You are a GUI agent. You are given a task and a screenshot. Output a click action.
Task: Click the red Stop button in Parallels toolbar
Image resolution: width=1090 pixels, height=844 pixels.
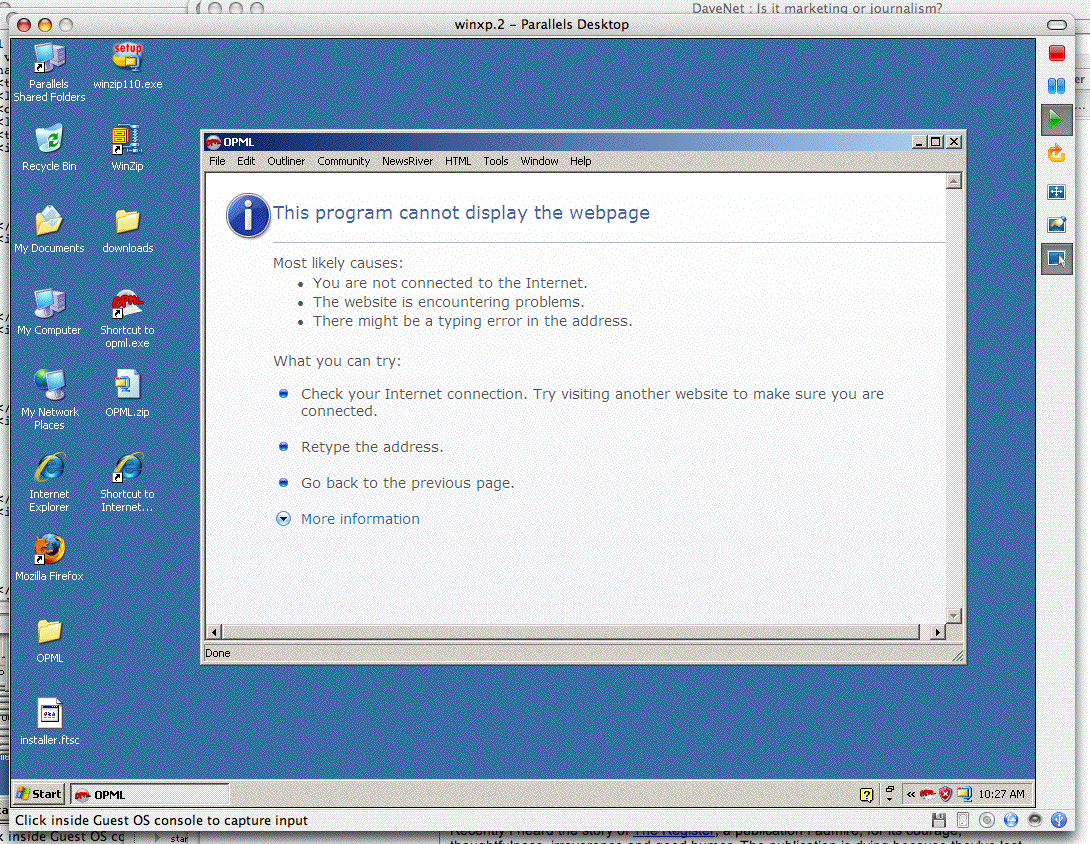coord(1056,54)
